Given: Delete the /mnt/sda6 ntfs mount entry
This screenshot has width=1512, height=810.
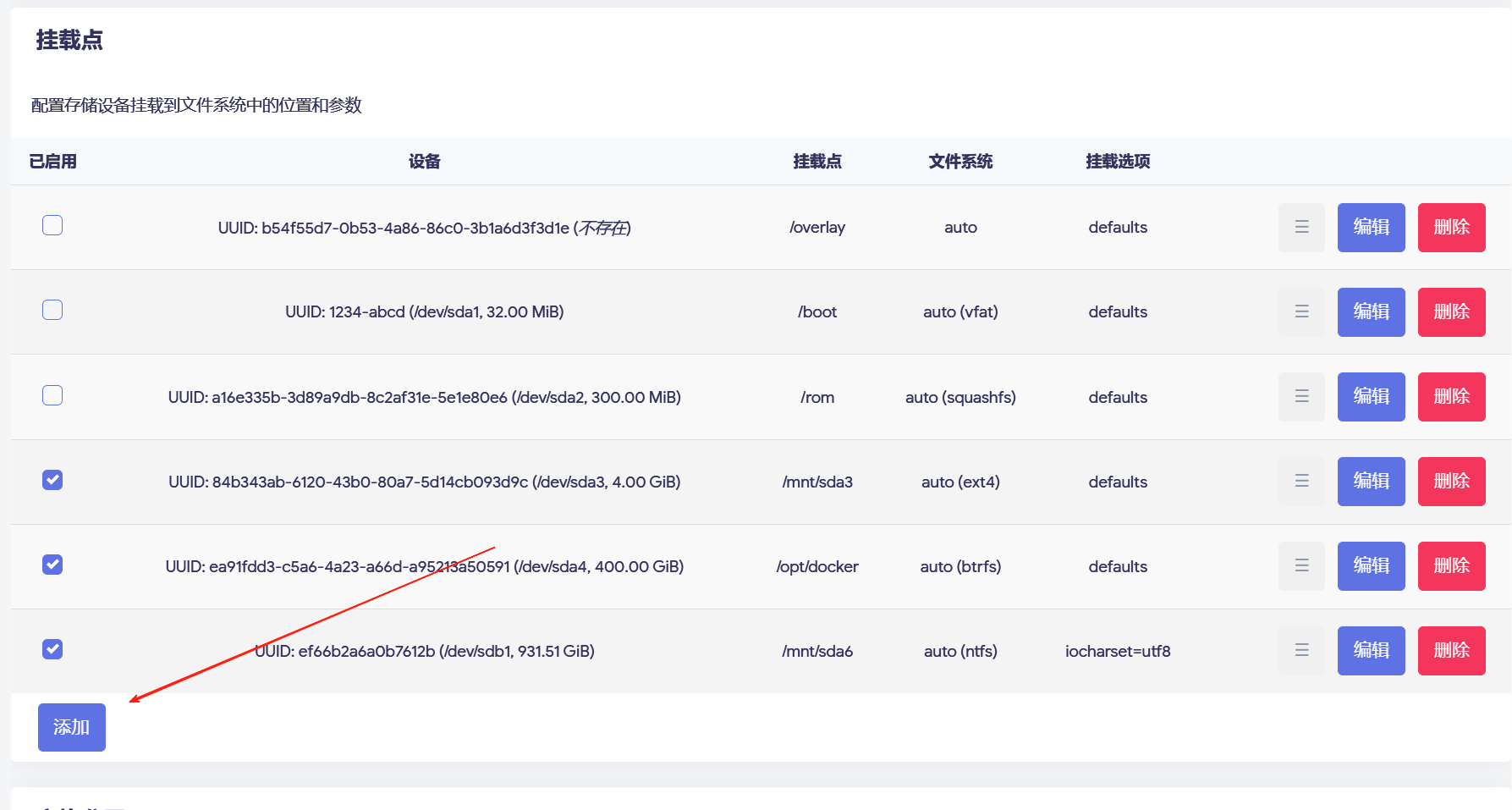Looking at the screenshot, I should pyautogui.click(x=1451, y=651).
